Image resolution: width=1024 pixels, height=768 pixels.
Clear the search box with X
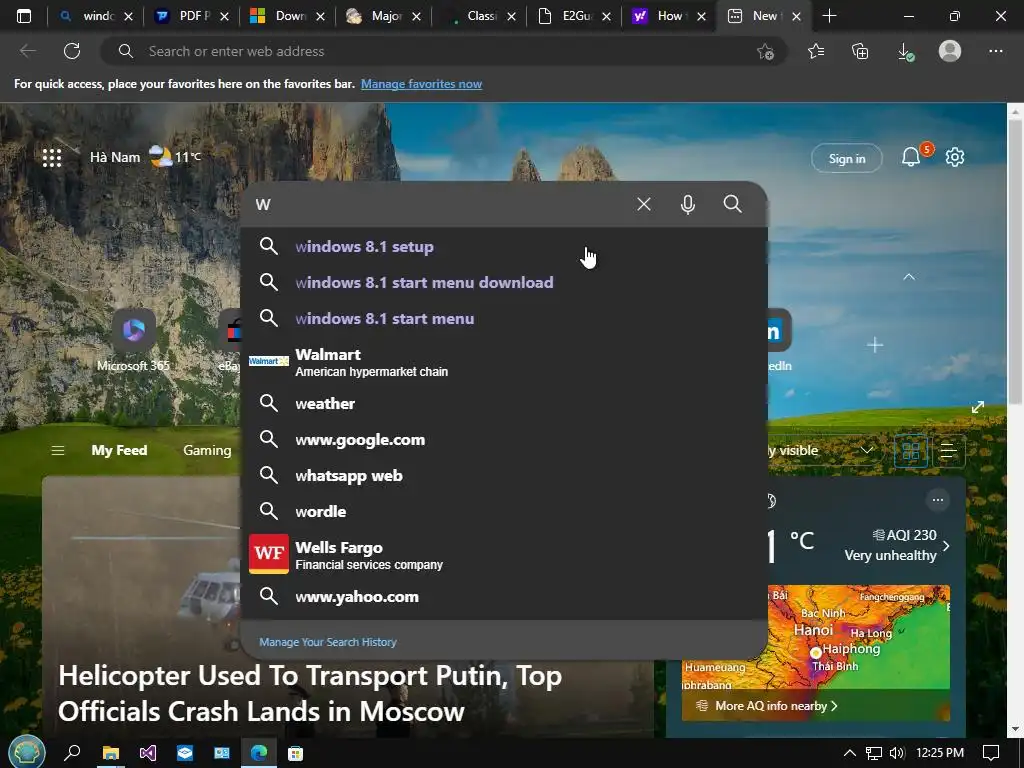coord(643,204)
